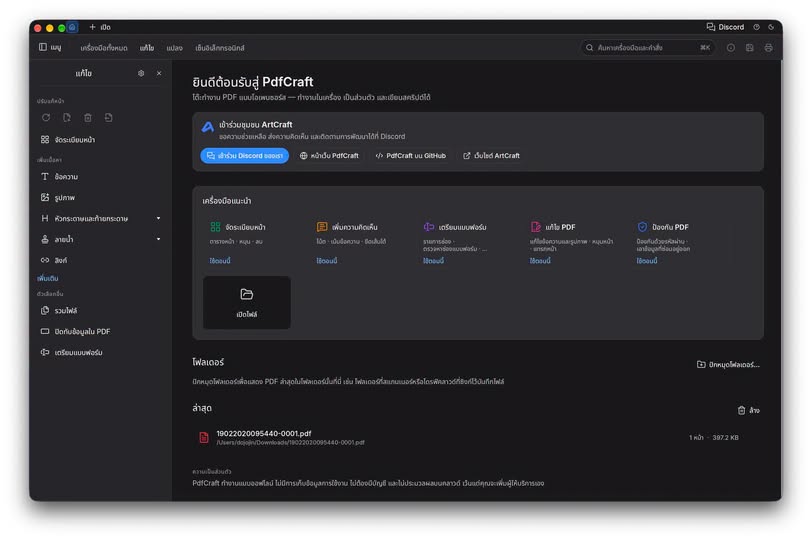This screenshot has height=540, width=812.
Task: Open the home tab icon in title bar
Action: (x=73, y=27)
